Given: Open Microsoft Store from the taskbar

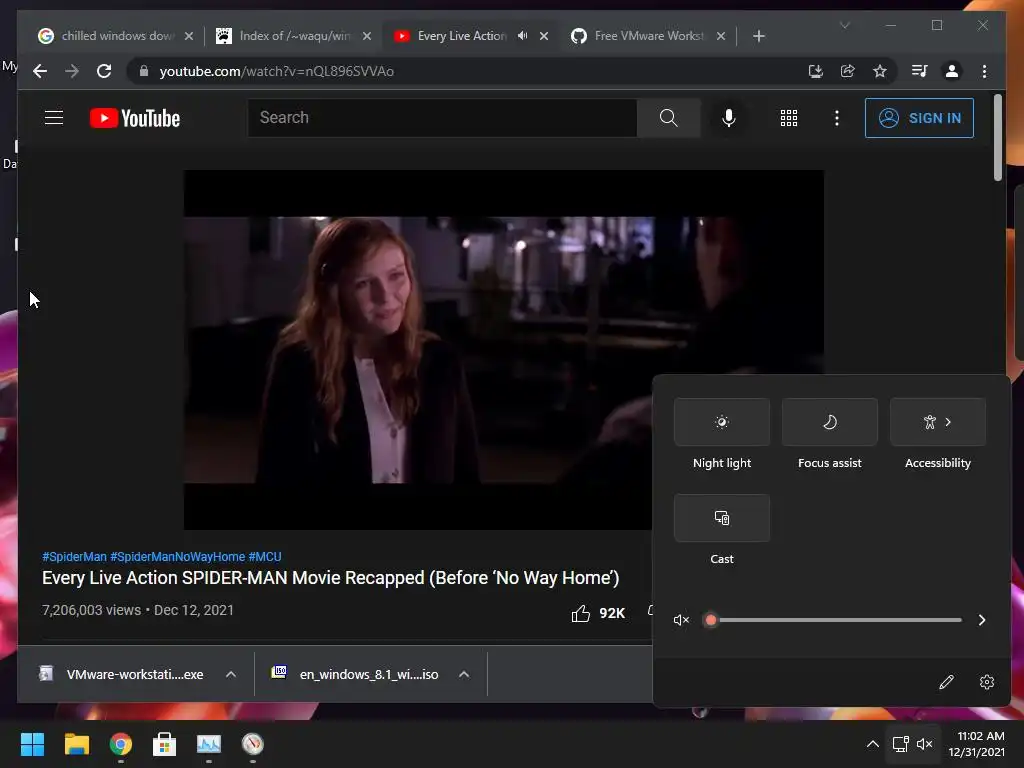Looking at the screenshot, I should click(x=164, y=744).
